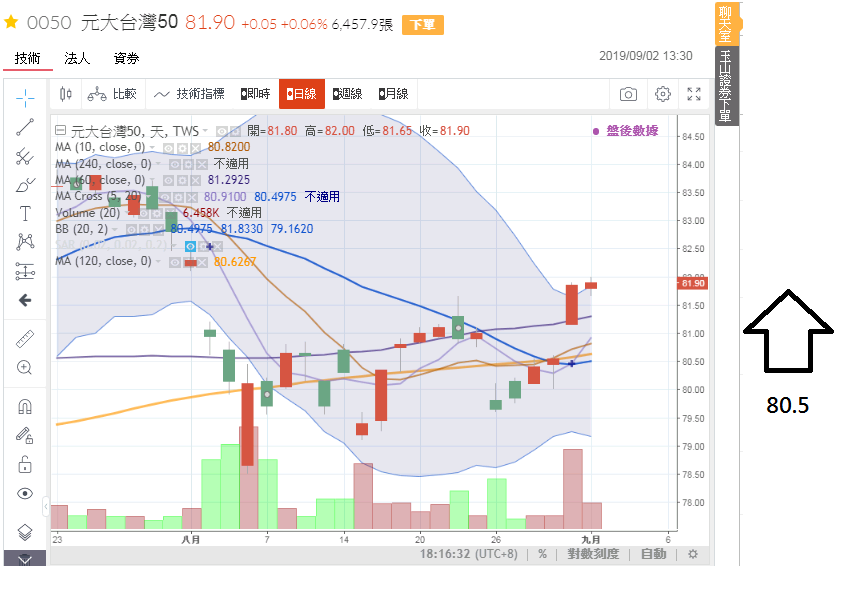Image resolution: width=850 pixels, height=595 pixels.
Task: Toggle visibility eye for MA (120, close, 0)
Action: pos(175,263)
